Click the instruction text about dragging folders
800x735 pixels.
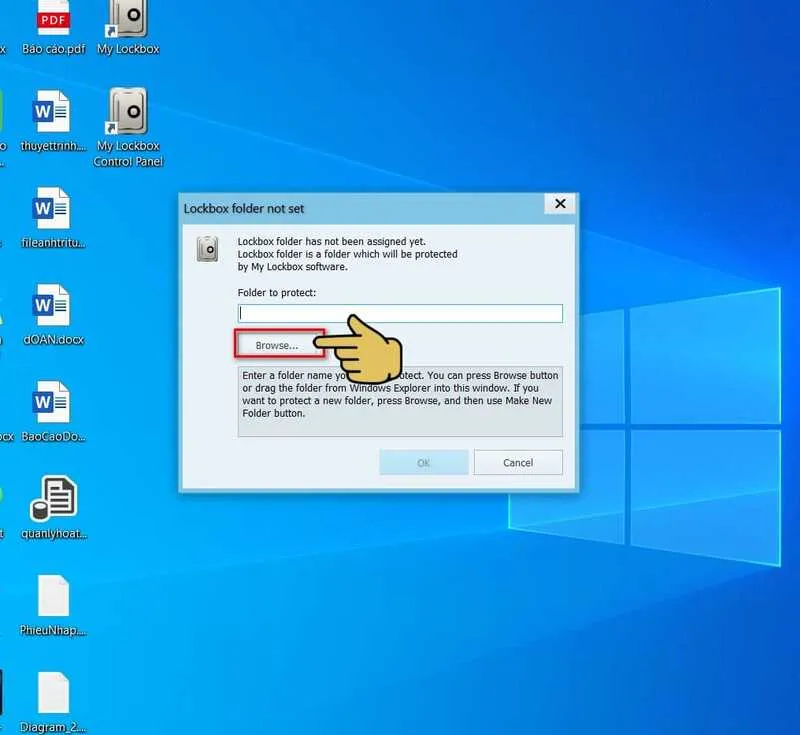398,397
